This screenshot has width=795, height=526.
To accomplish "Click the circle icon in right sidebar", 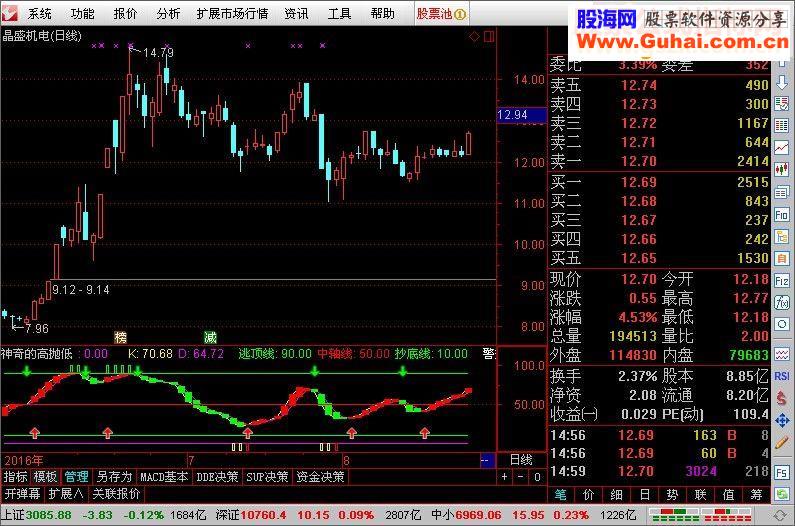I will (782, 324).
